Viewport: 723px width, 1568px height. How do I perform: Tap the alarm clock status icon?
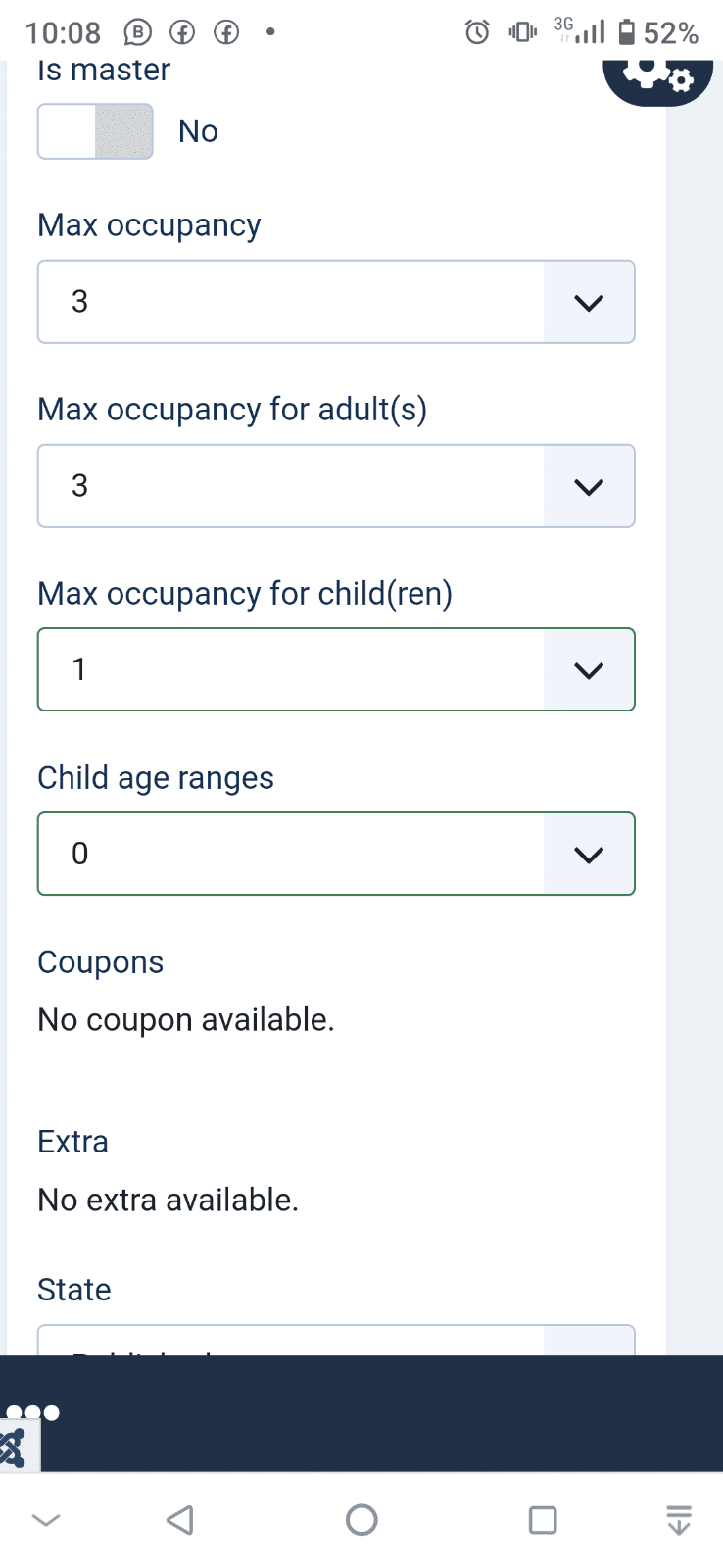(x=477, y=32)
